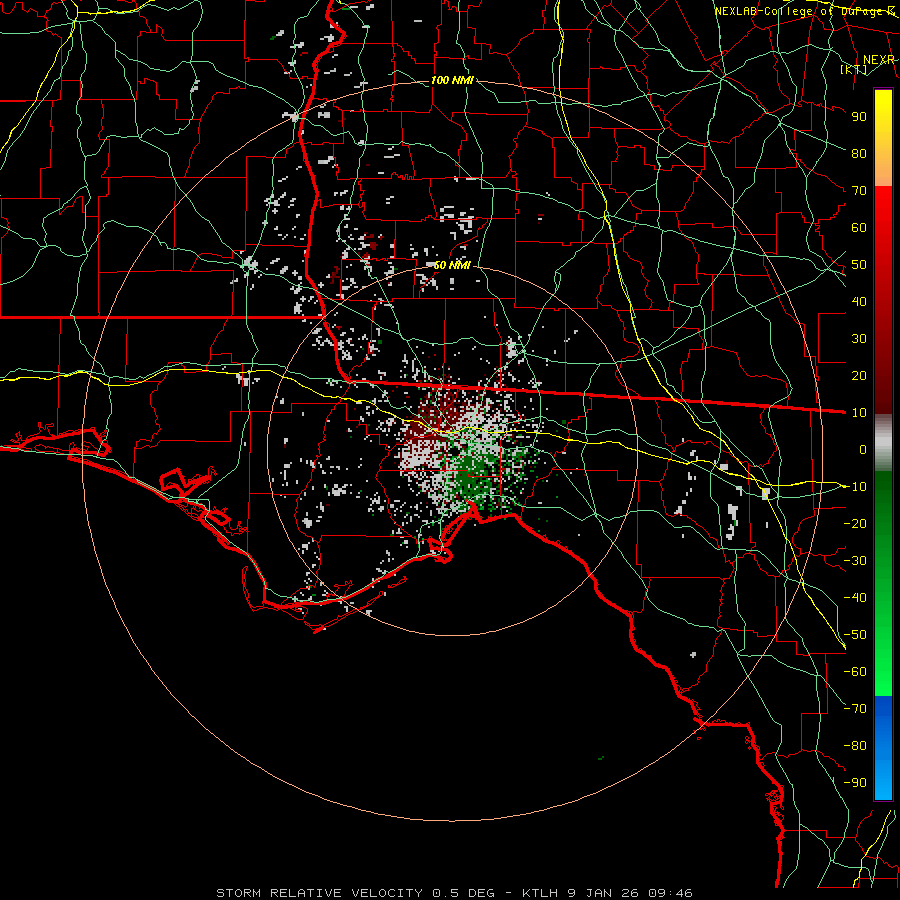Click the -40 value on velocity scale
Image resolution: width=900 pixels, height=900 pixels.
click(855, 598)
